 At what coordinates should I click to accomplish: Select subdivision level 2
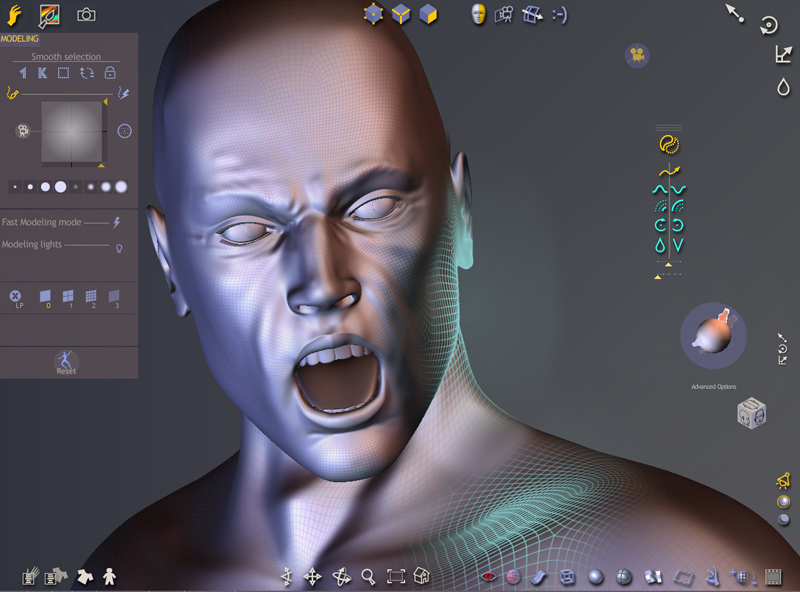coord(91,299)
